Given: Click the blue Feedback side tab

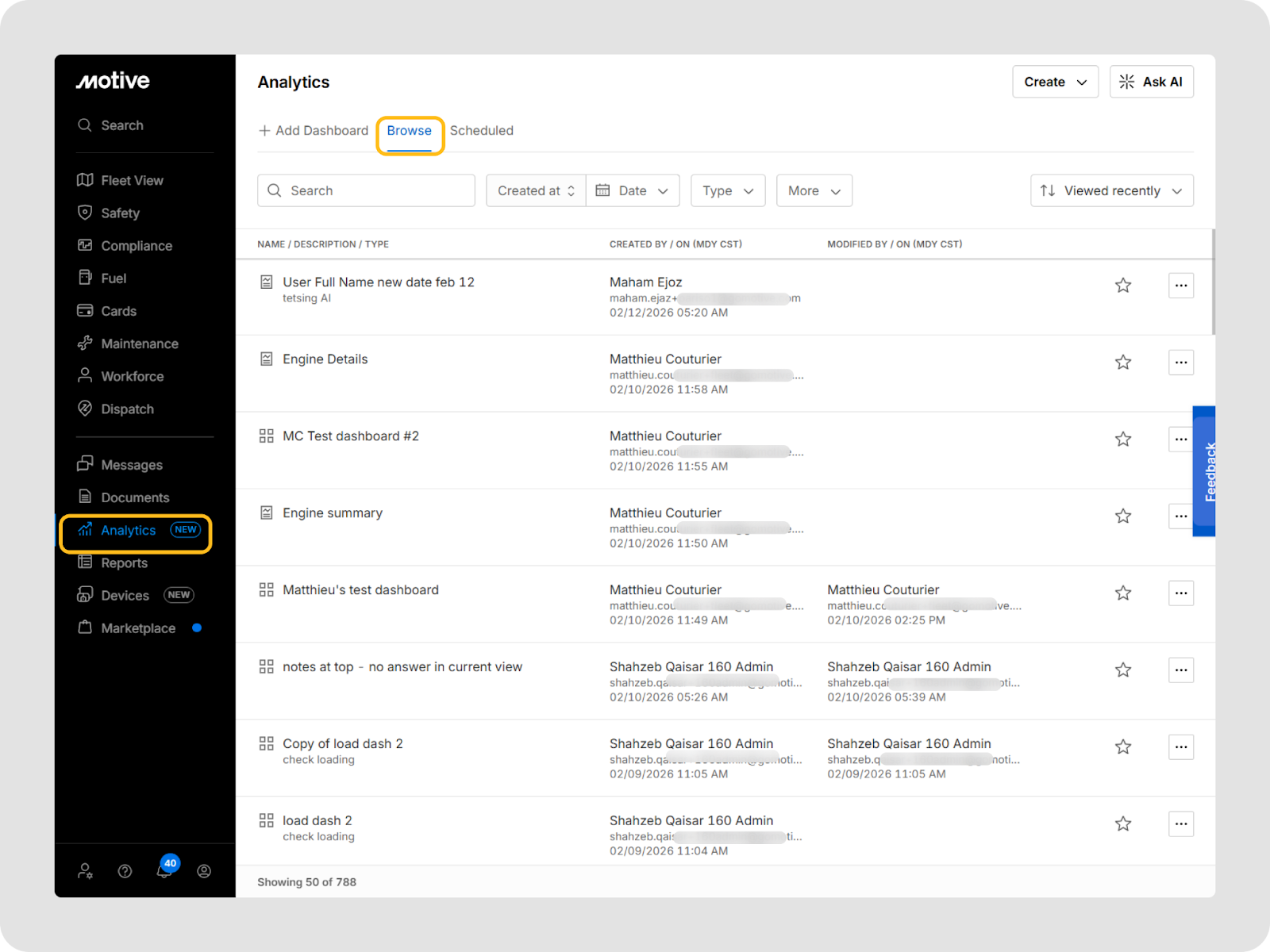Looking at the screenshot, I should click(x=1206, y=471).
